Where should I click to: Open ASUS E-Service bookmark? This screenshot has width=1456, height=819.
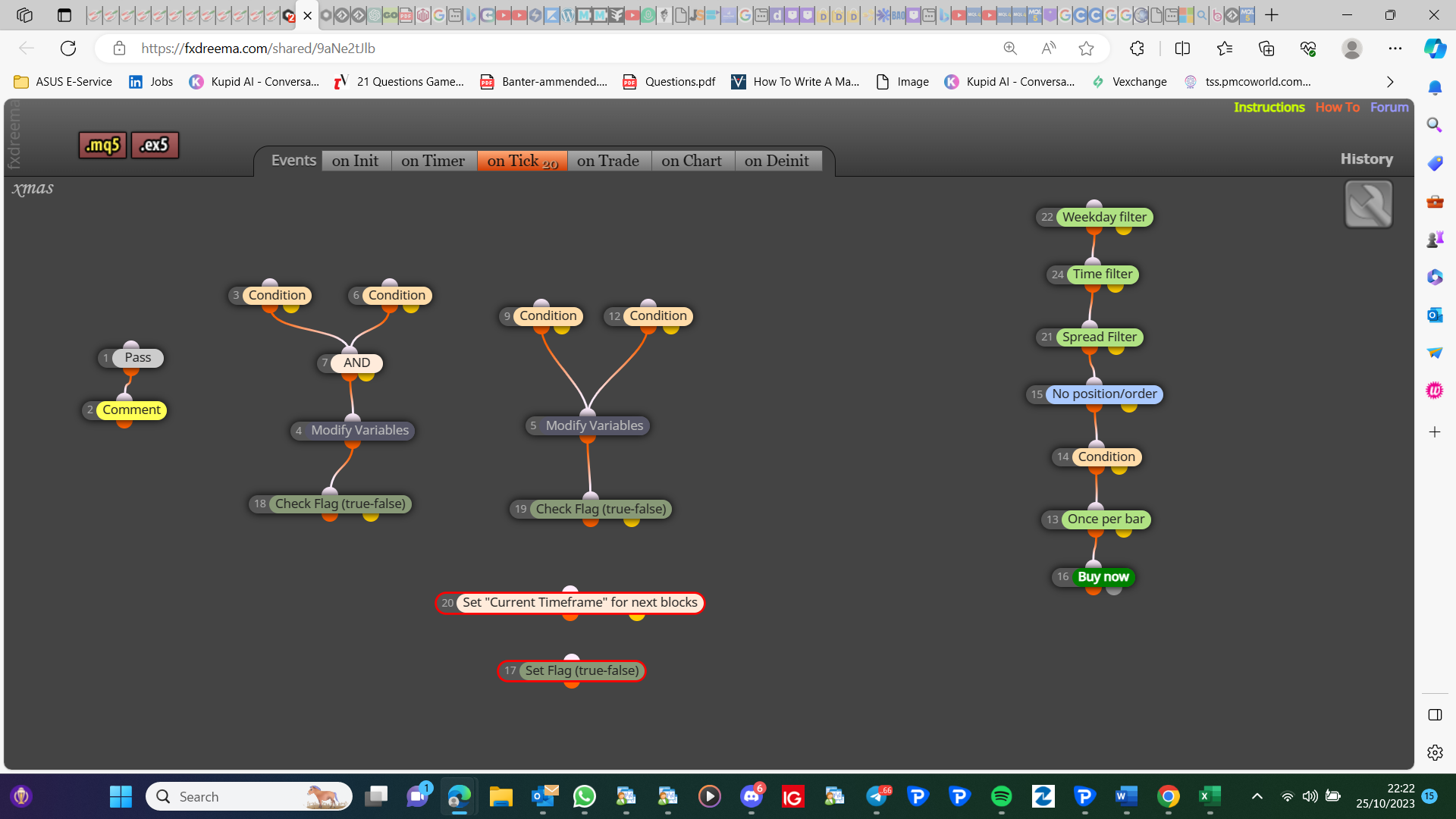[x=63, y=82]
